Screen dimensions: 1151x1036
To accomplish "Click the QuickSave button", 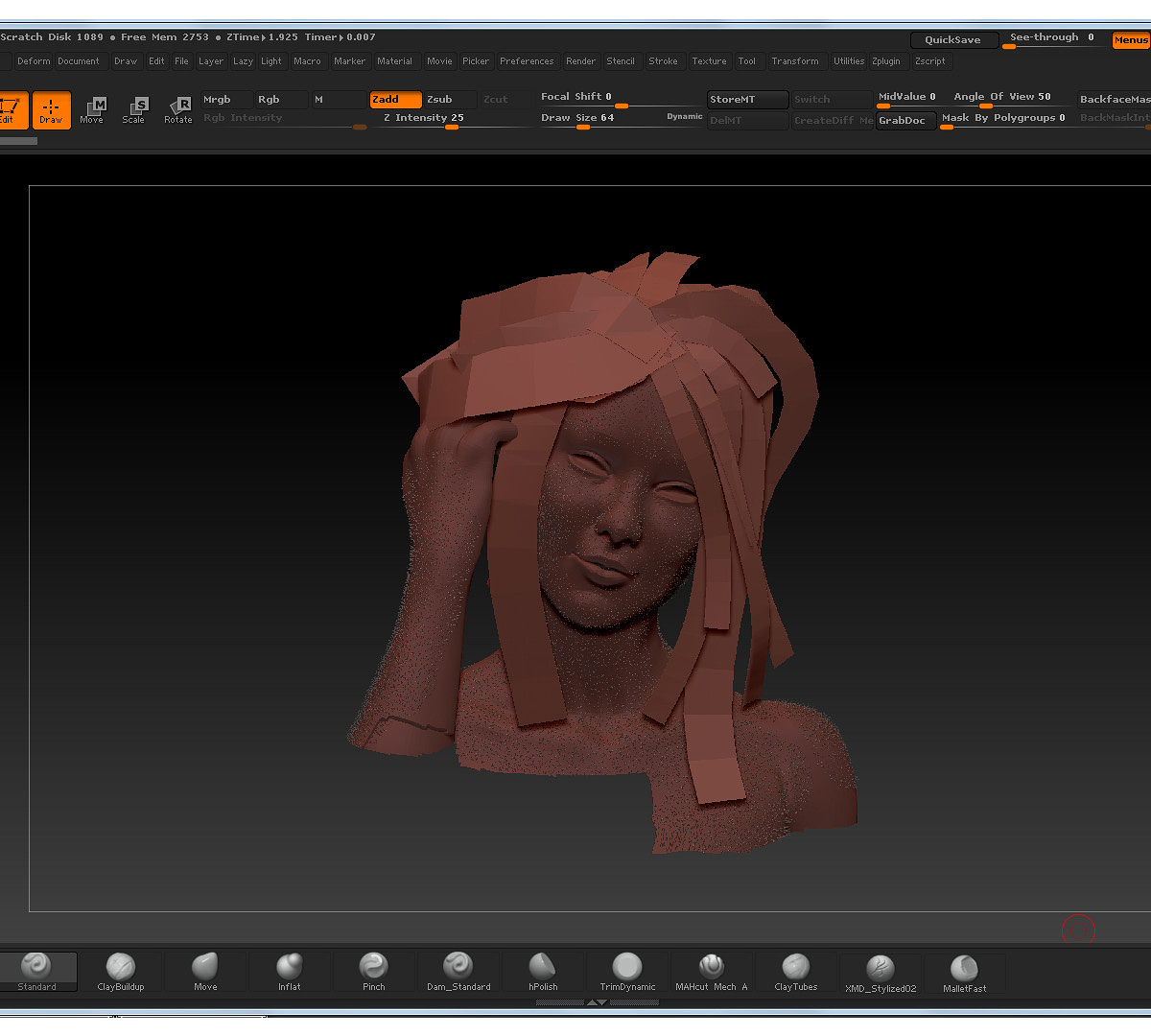I will point(953,40).
